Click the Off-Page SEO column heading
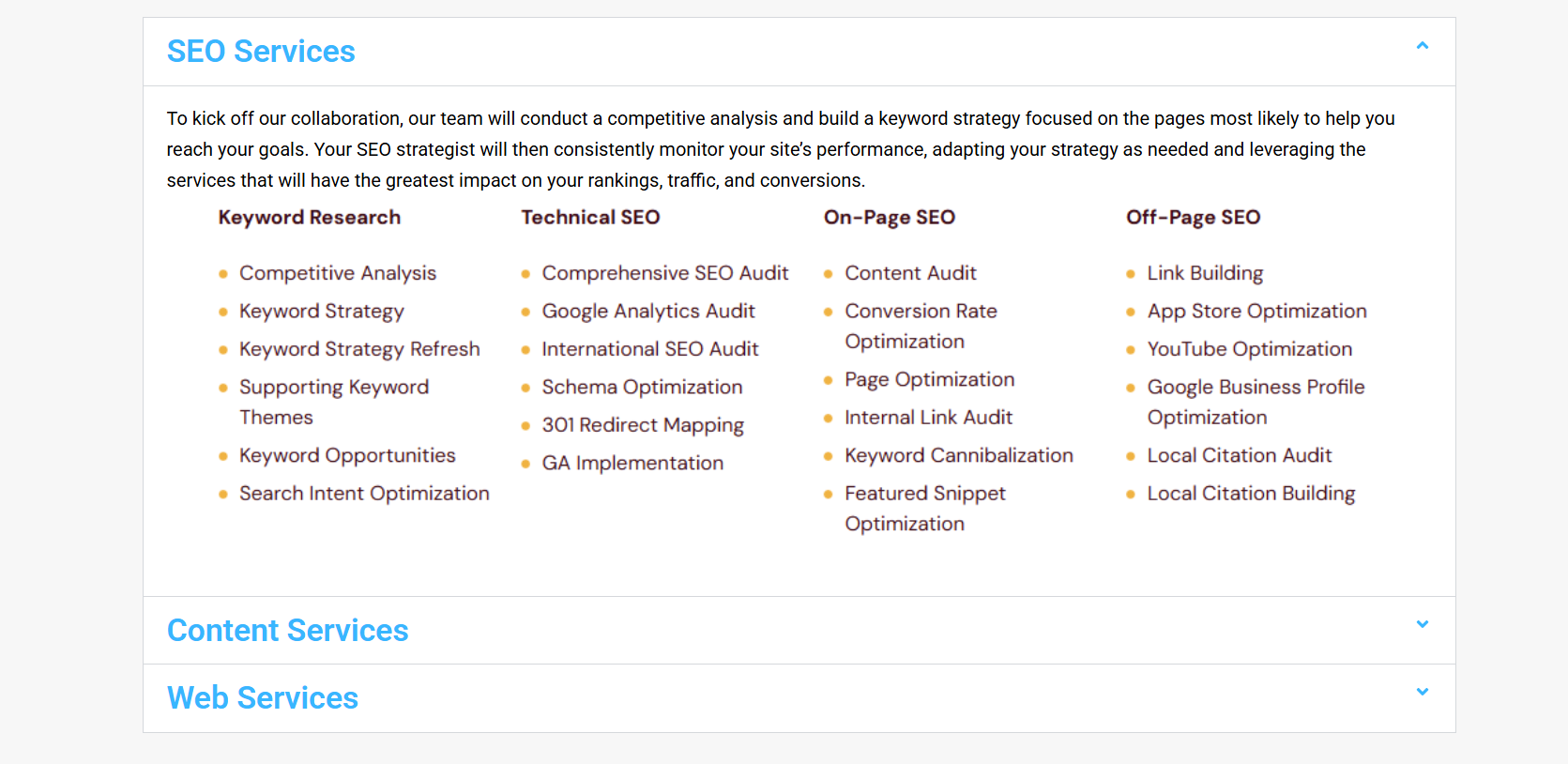The image size is (1568, 764). point(1193,218)
